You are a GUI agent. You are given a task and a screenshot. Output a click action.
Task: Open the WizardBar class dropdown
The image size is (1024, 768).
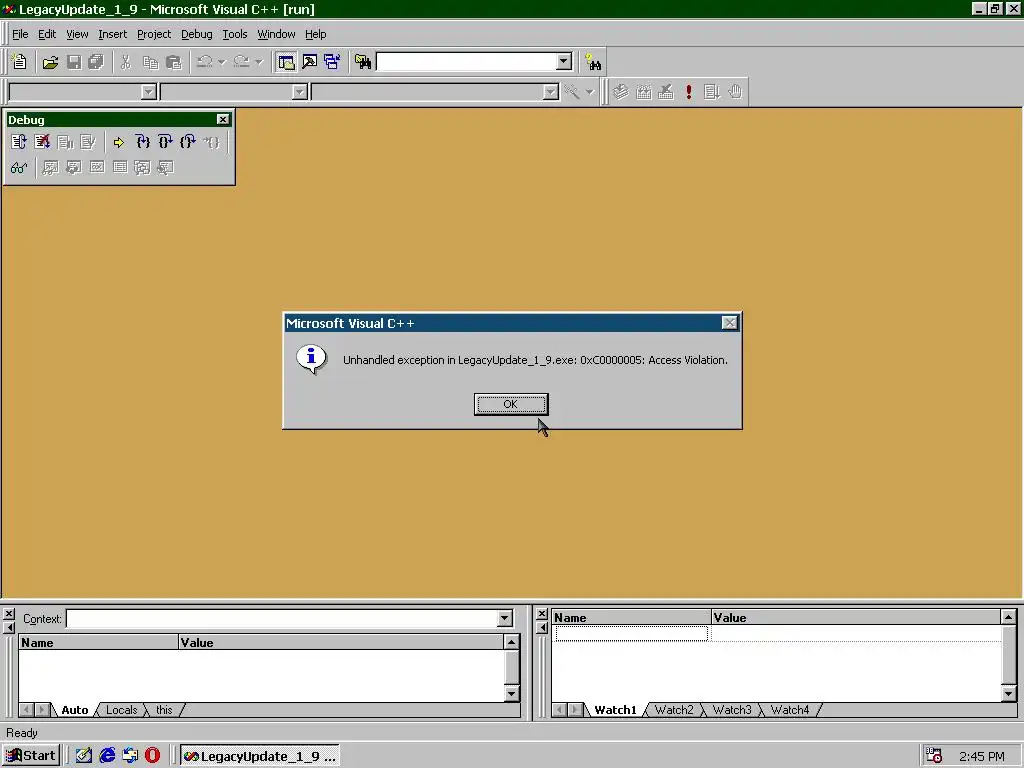click(149, 91)
